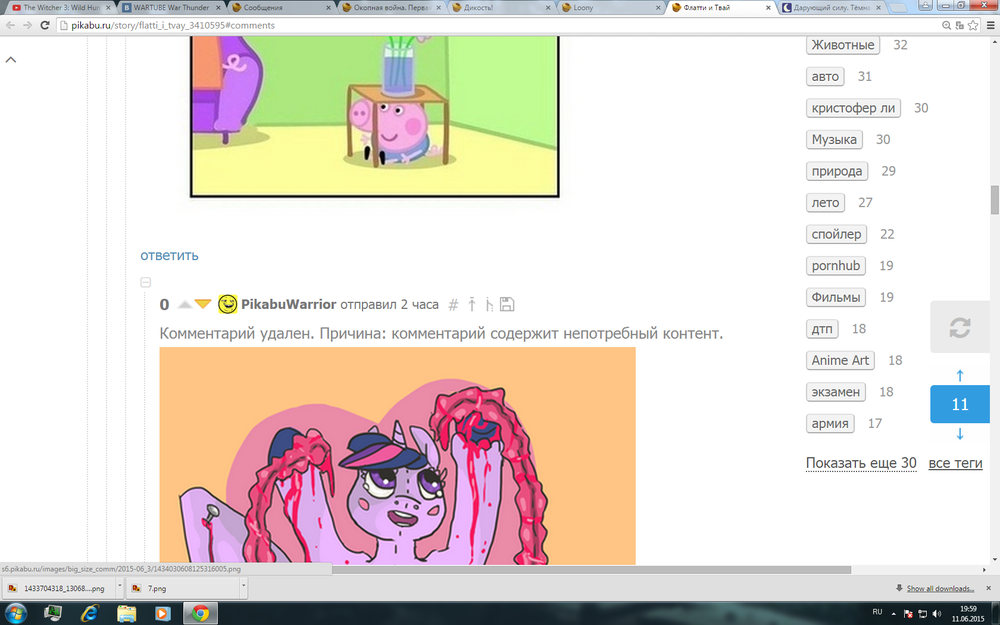Select the Anime Art tag
The height and width of the screenshot is (625, 1000).
pos(840,360)
